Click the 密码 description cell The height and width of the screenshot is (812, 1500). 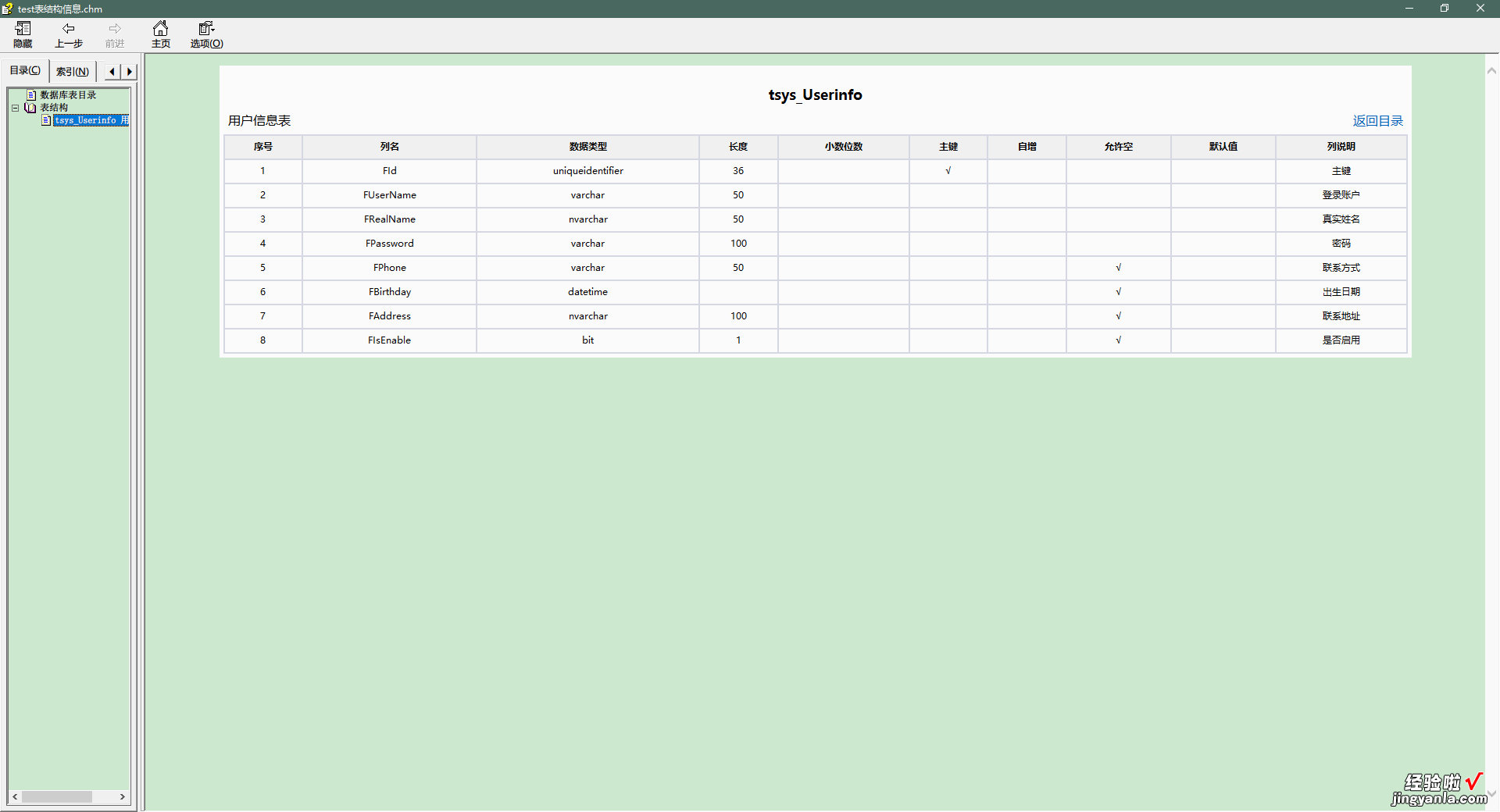pos(1341,244)
